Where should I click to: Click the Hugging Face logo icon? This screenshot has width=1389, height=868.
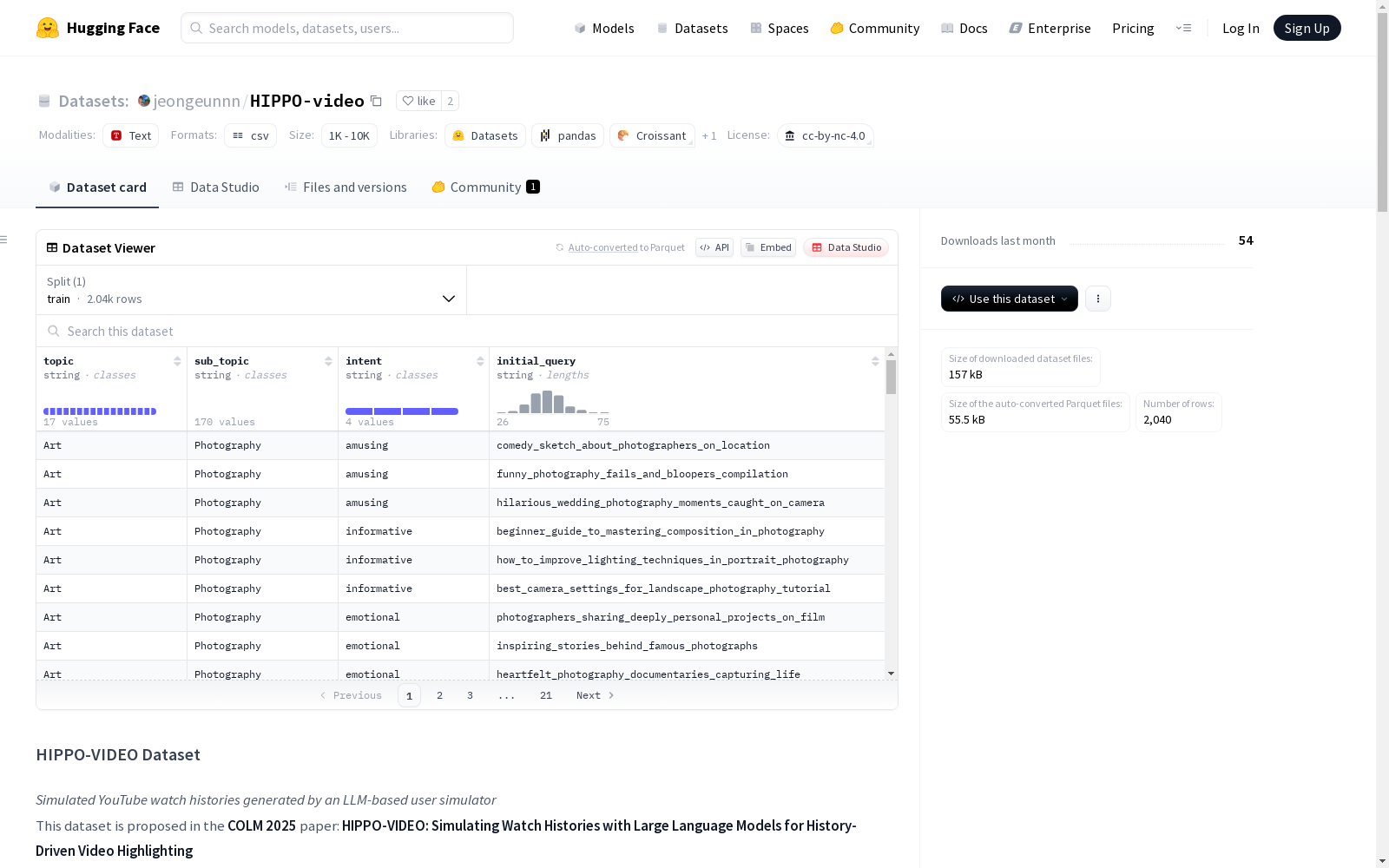[x=48, y=28]
